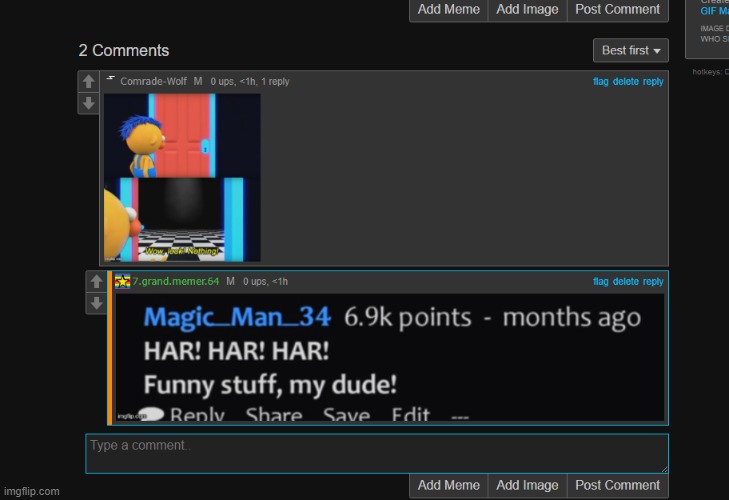
Task: Click '0 ups, <1h, 1 reply' text
Action: click(250, 81)
